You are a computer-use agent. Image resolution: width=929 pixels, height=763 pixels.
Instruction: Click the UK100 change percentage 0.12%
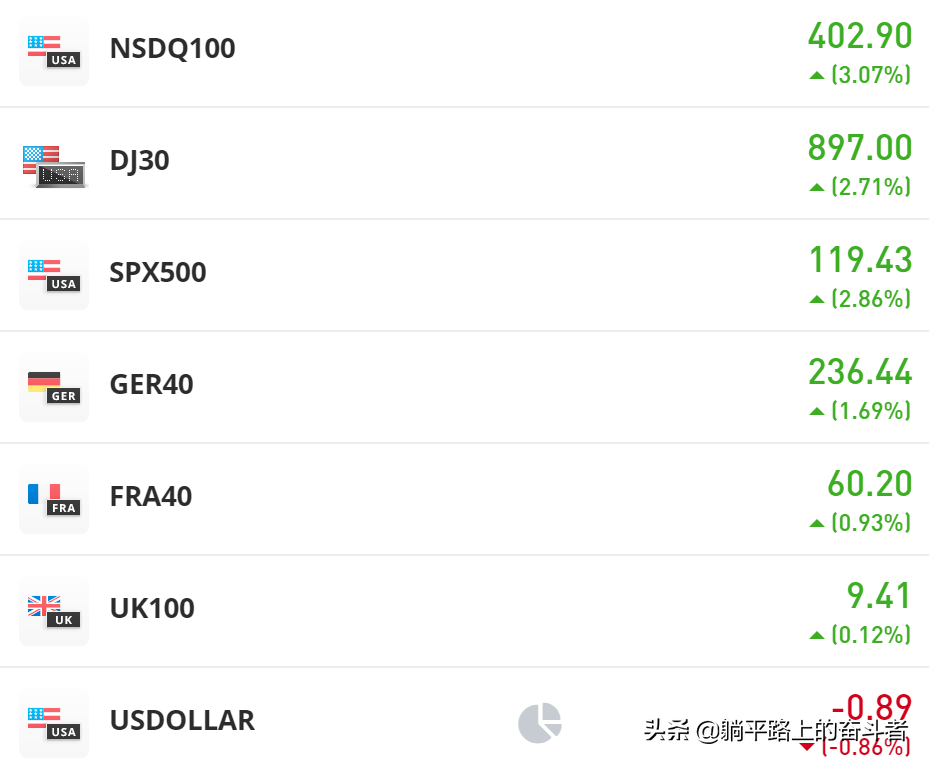click(870, 635)
